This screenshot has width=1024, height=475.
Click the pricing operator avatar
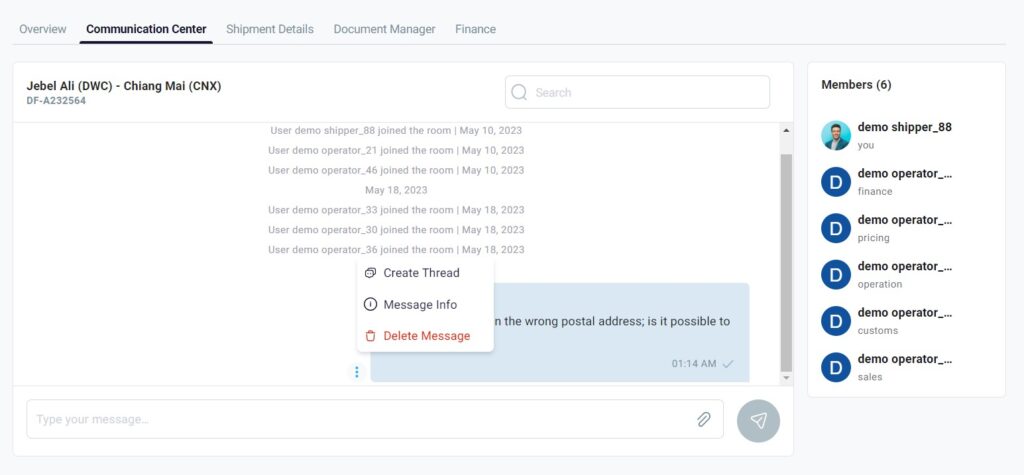coord(836,228)
